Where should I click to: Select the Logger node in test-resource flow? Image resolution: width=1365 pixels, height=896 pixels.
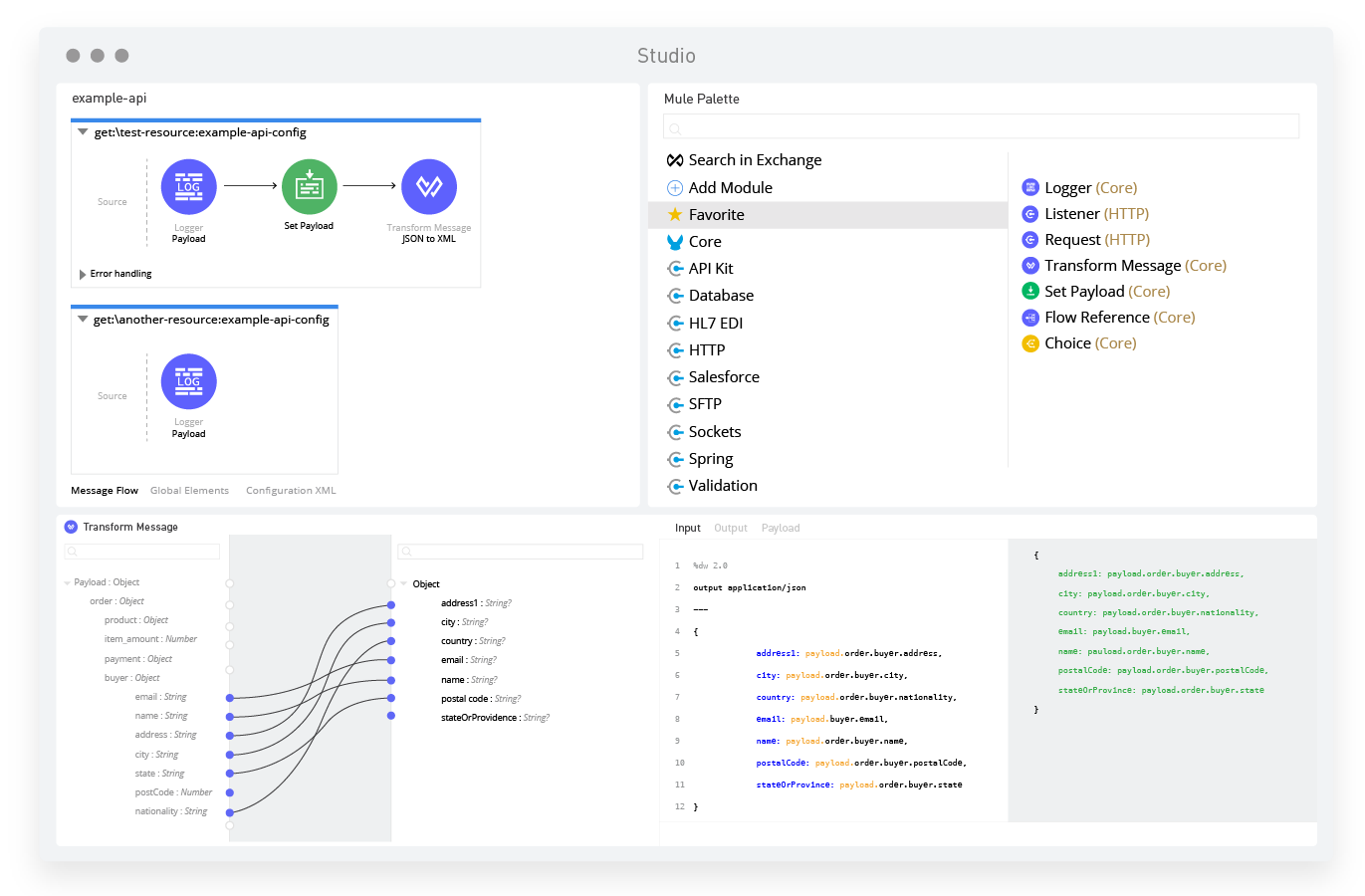[189, 187]
